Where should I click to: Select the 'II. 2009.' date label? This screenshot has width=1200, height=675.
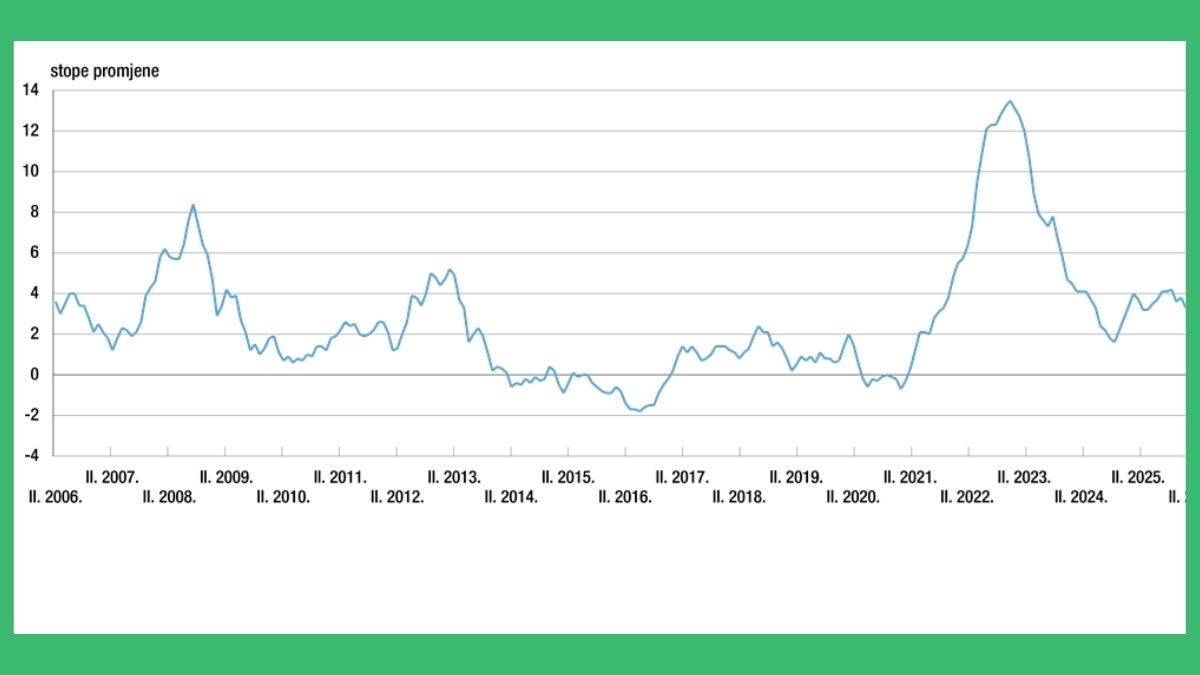pos(225,477)
